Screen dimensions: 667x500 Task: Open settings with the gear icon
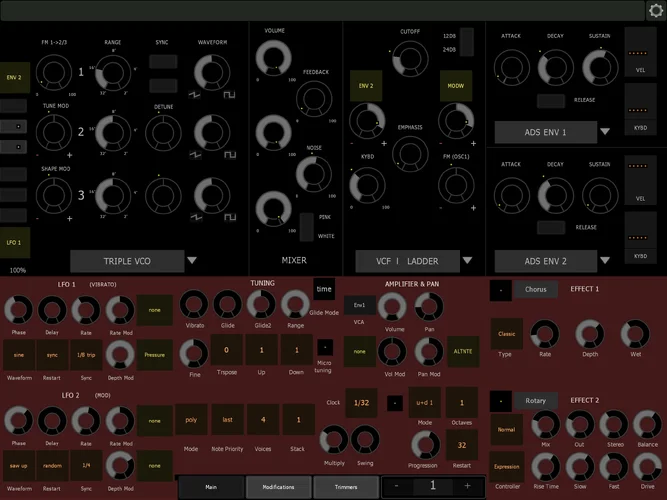tap(655, 10)
